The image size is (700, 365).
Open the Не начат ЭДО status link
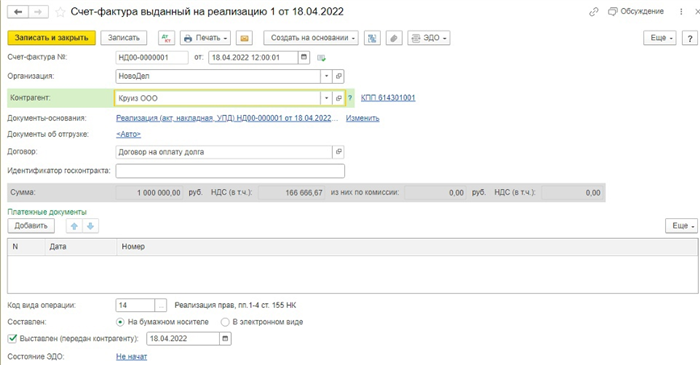tap(131, 357)
